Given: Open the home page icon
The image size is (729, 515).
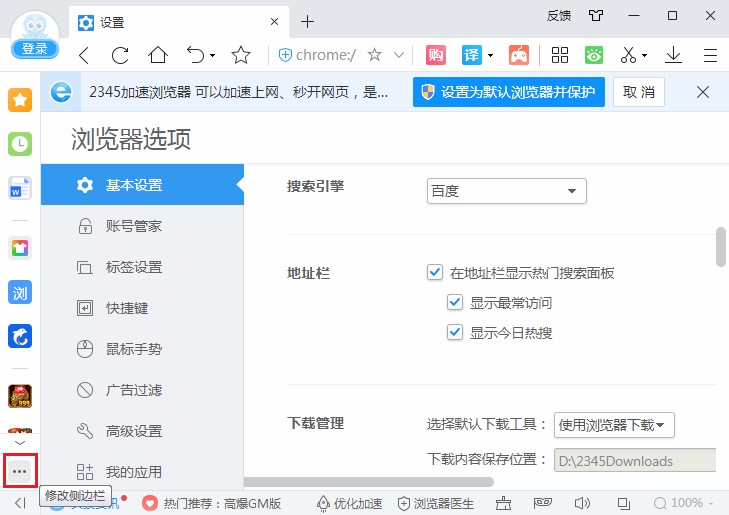Looking at the screenshot, I should coord(158,55).
